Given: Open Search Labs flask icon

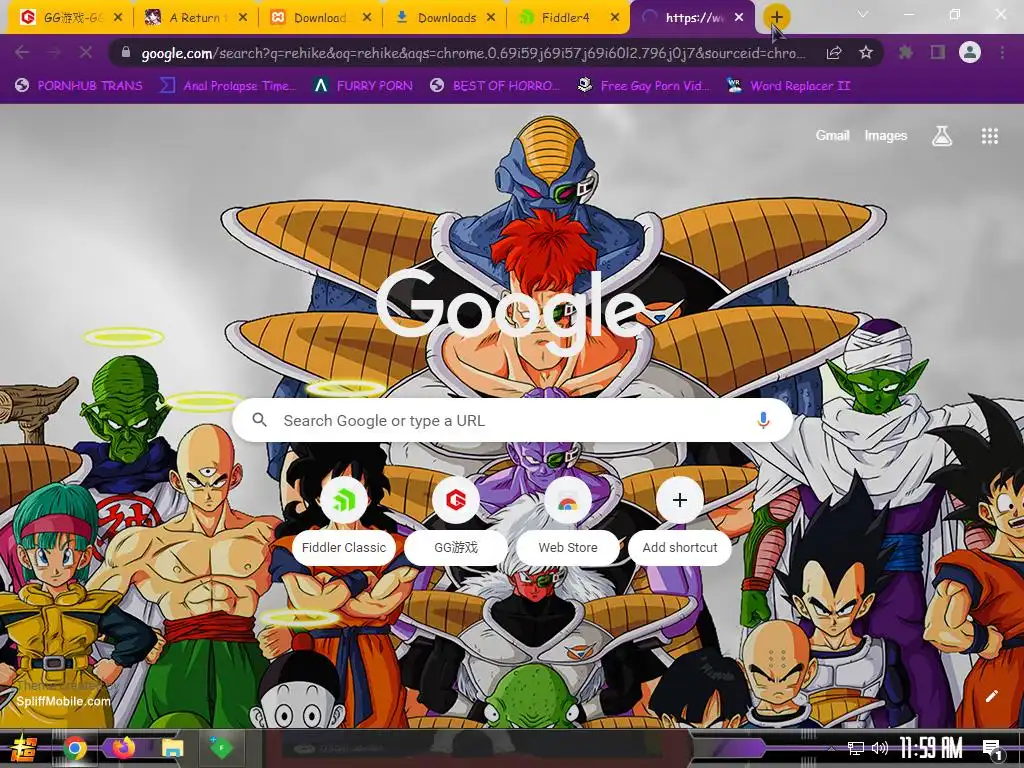Looking at the screenshot, I should click(942, 136).
